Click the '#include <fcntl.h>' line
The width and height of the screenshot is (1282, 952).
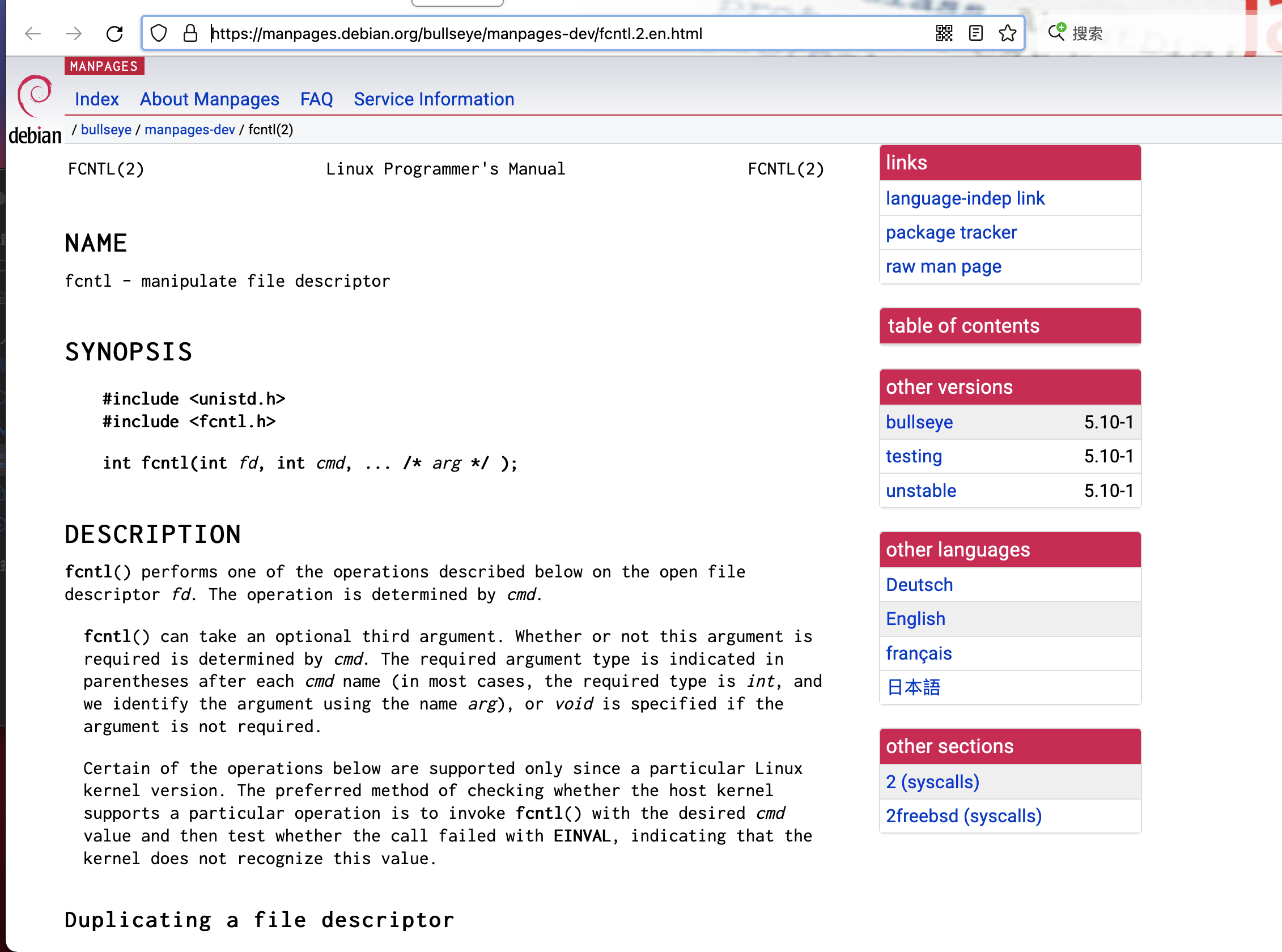click(189, 422)
